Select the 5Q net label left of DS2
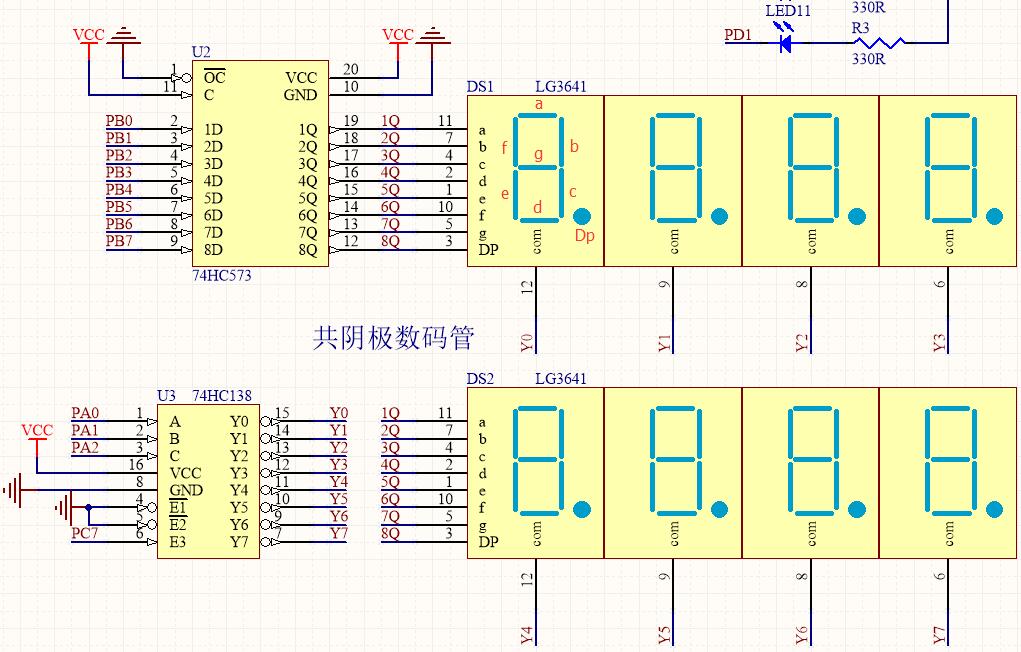 pyautogui.click(x=390, y=482)
